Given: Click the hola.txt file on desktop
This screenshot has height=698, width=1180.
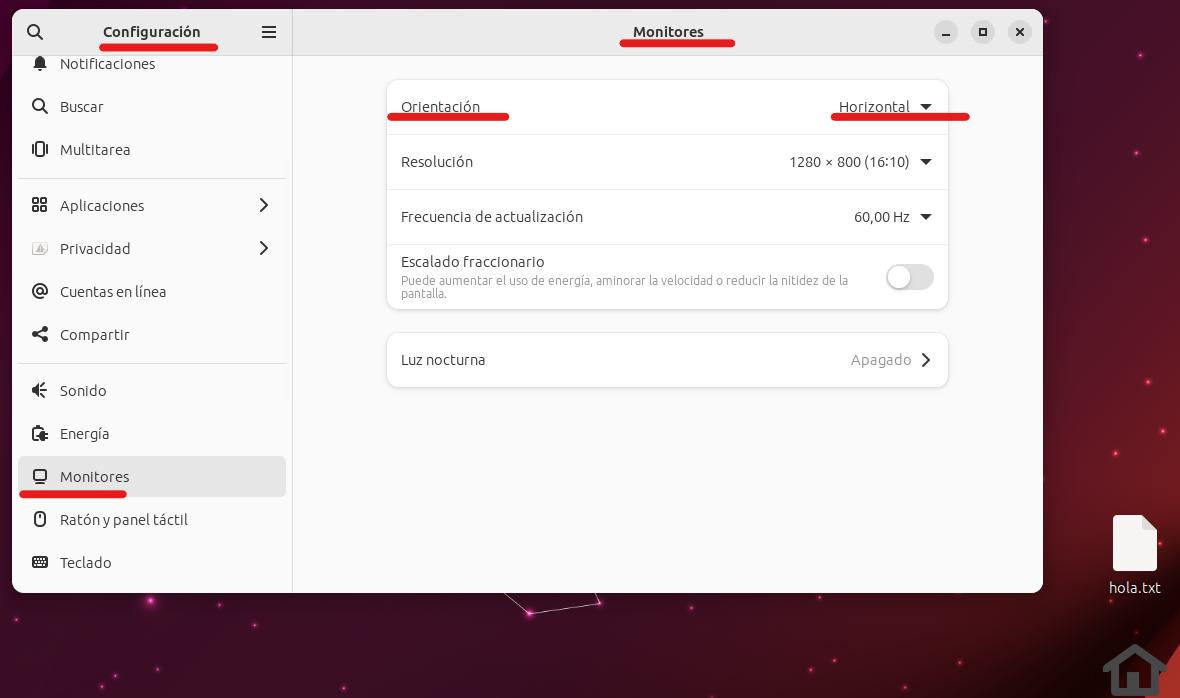Looking at the screenshot, I should point(1134,555).
